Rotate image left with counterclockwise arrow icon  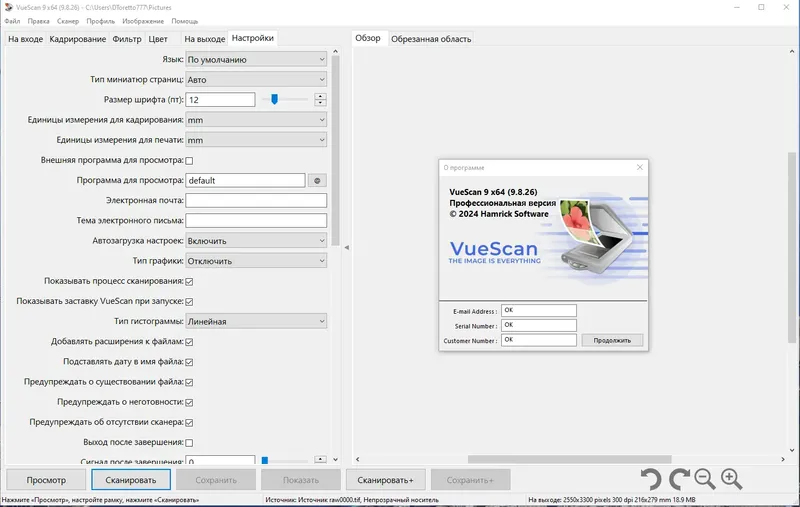pyautogui.click(x=651, y=479)
